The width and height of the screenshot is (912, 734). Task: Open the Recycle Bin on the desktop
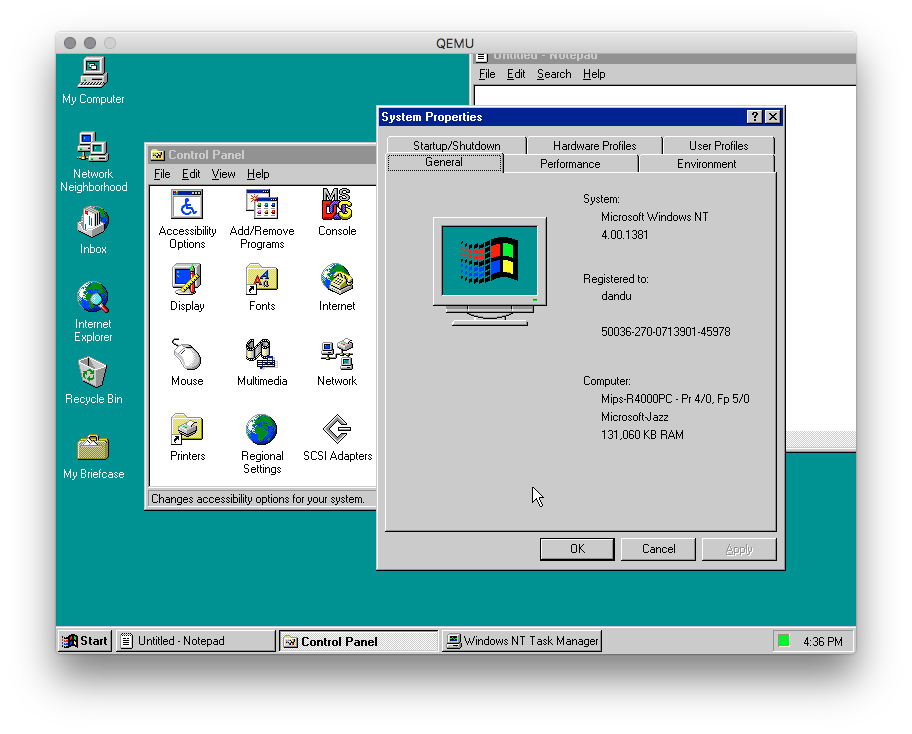pyautogui.click(x=91, y=372)
